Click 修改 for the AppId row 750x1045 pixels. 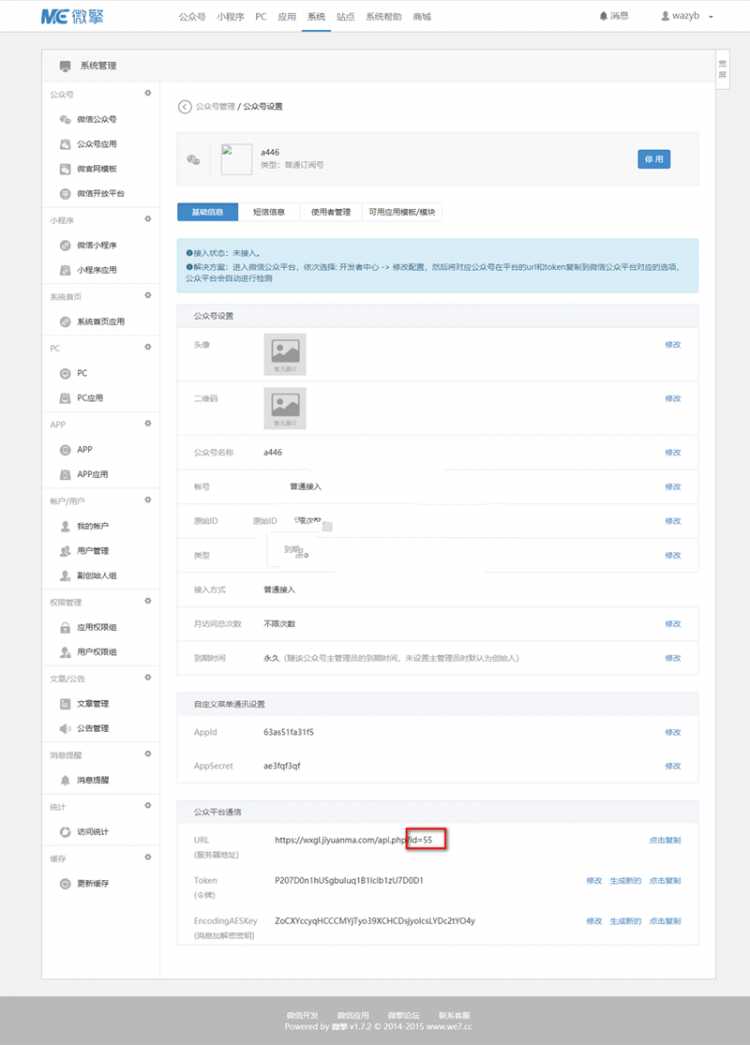(x=673, y=732)
